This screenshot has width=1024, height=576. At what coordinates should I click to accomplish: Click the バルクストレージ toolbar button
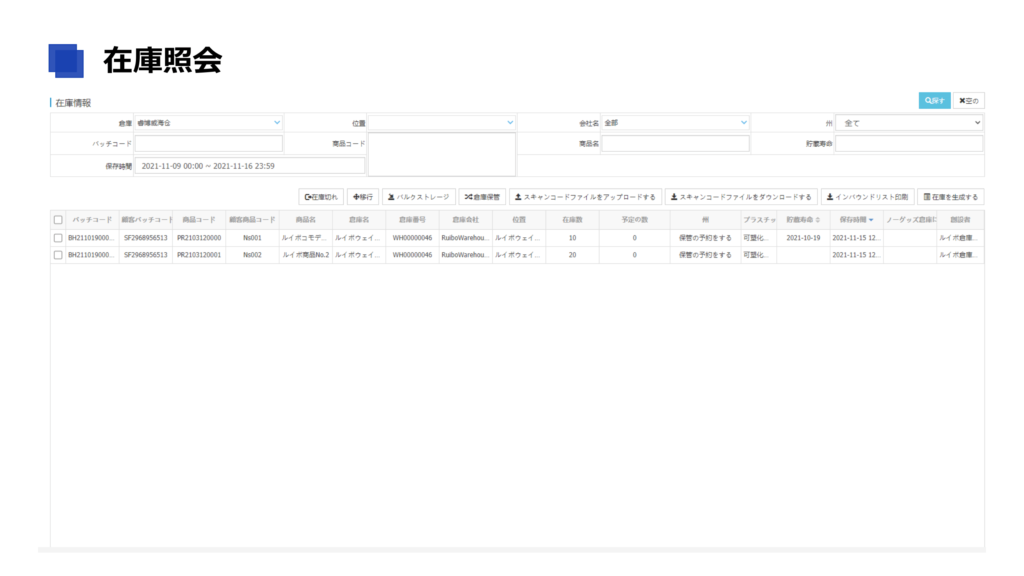(419, 197)
